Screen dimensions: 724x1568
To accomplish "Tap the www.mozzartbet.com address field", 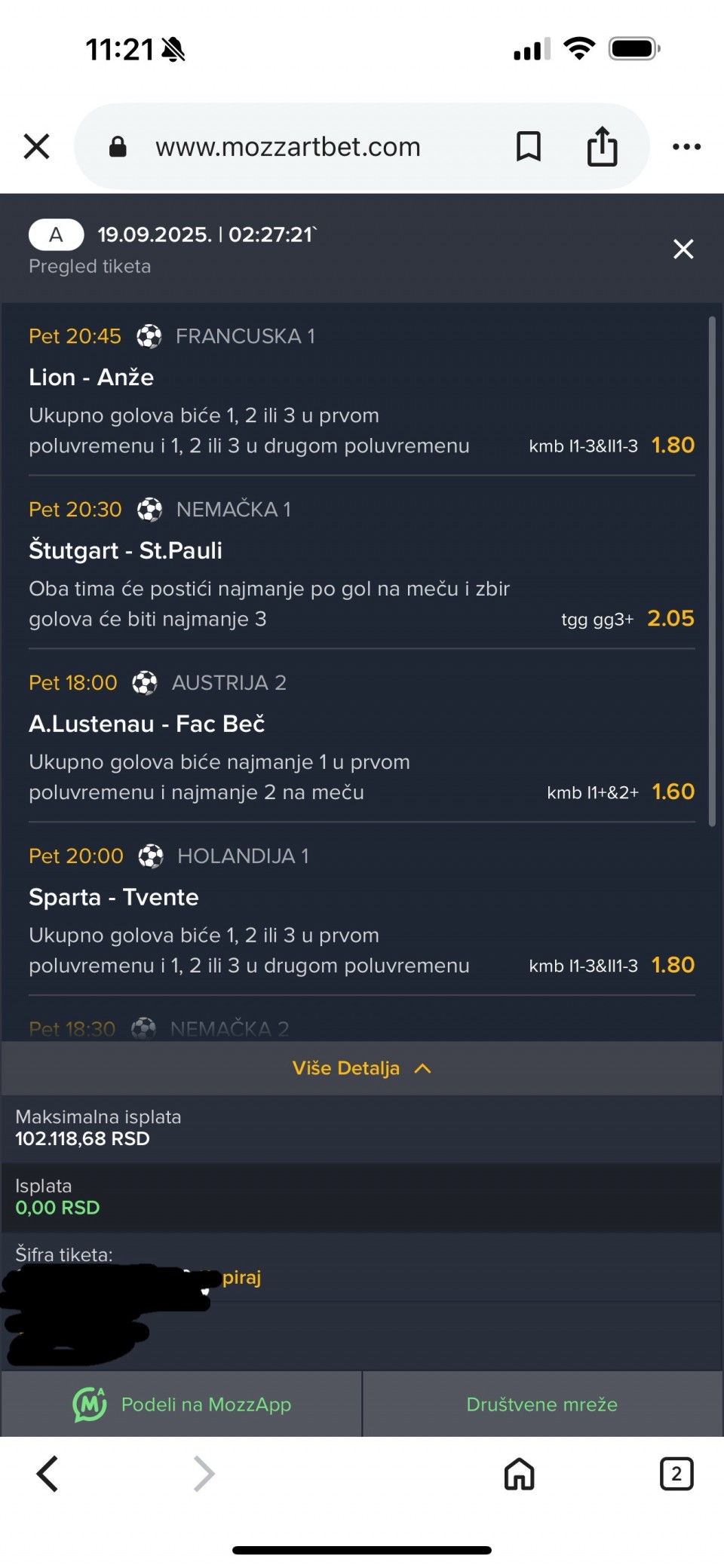I will point(288,147).
